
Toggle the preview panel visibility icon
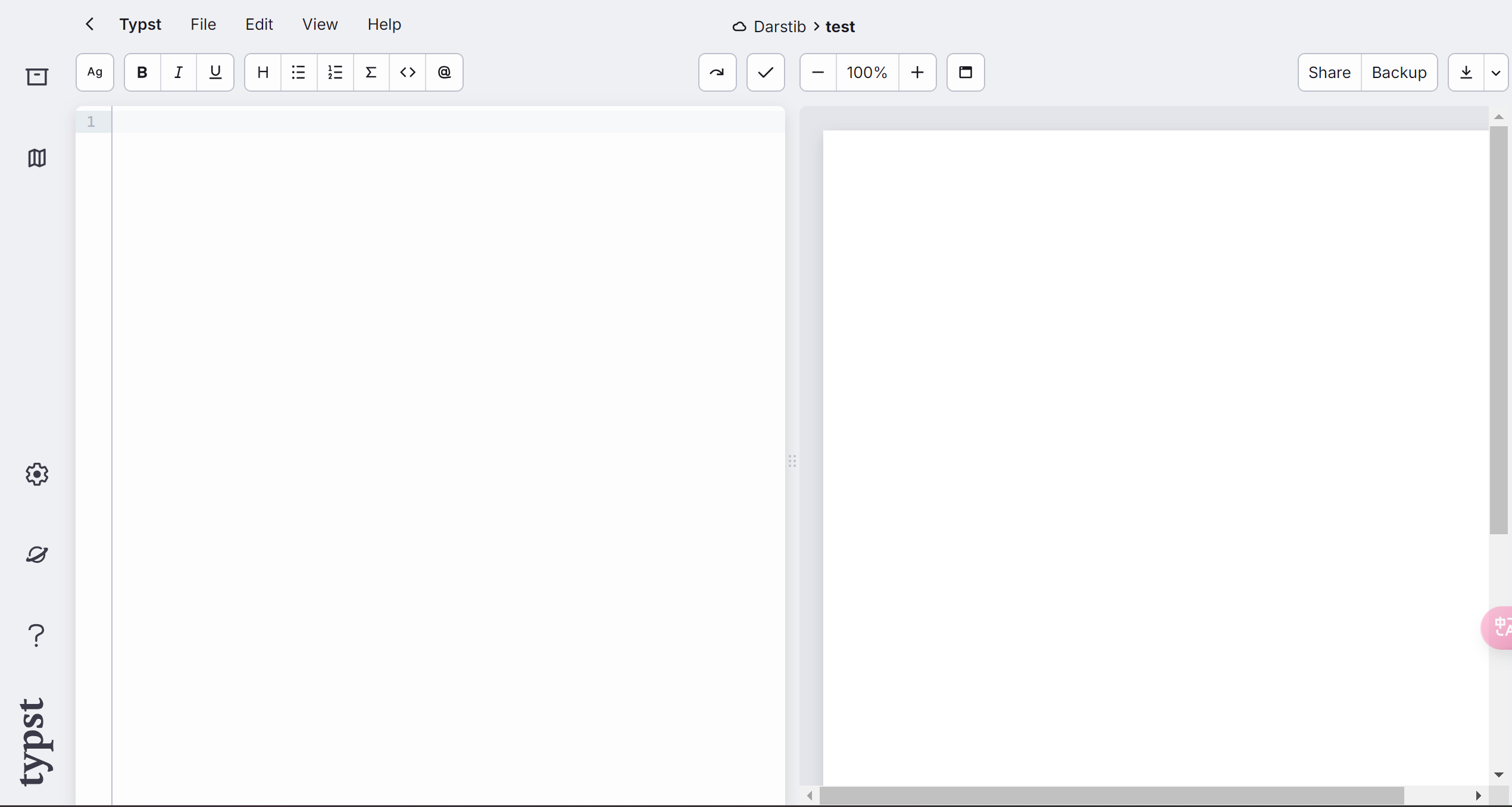(x=965, y=73)
